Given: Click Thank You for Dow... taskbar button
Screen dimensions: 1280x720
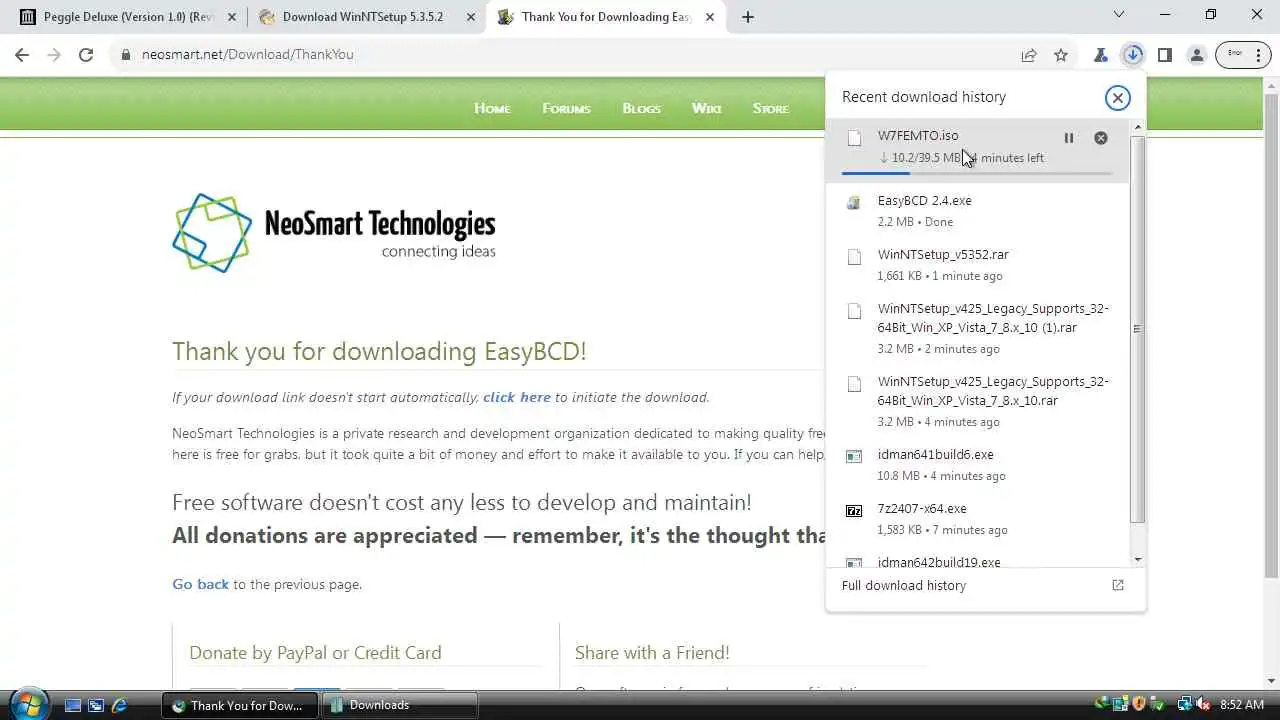Looking at the screenshot, I should pos(240,705).
